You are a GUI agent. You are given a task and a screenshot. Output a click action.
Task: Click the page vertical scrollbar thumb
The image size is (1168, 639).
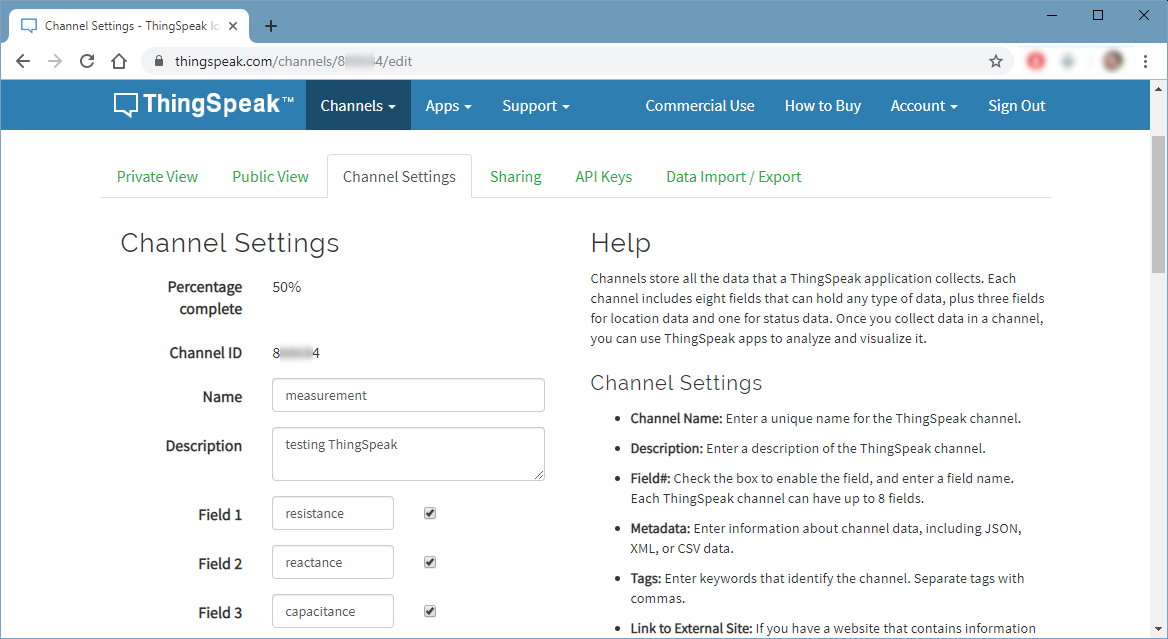coord(1158,204)
